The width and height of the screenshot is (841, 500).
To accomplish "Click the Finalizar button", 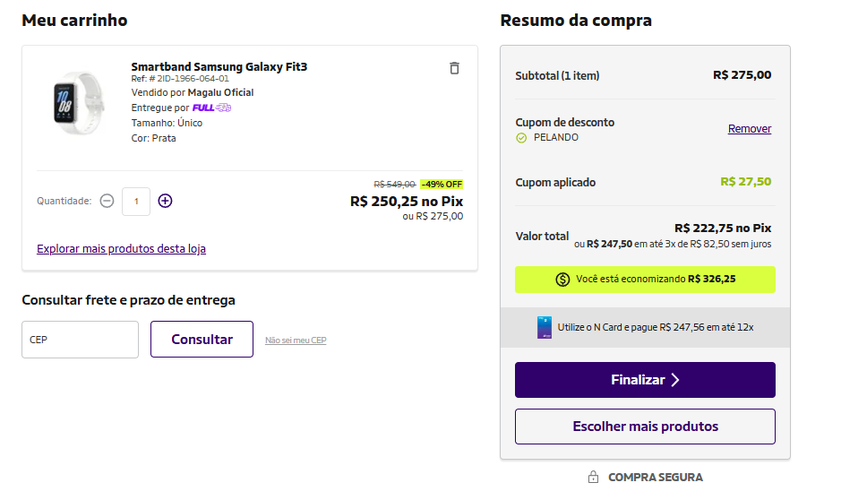I will 645,380.
